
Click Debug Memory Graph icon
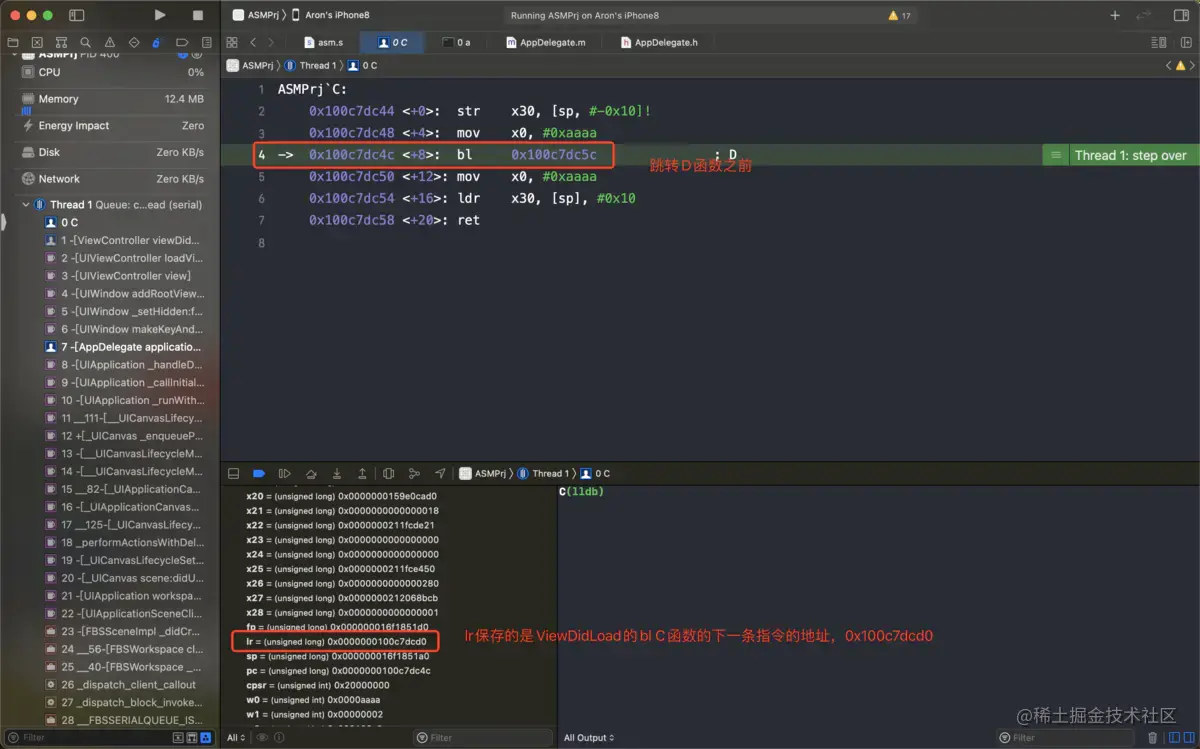click(x=414, y=473)
